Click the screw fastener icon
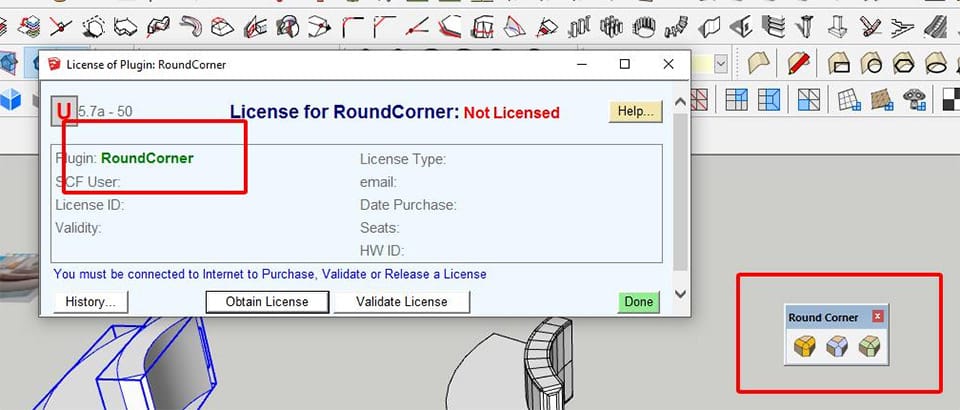The width and height of the screenshot is (960, 410). (x=804, y=27)
